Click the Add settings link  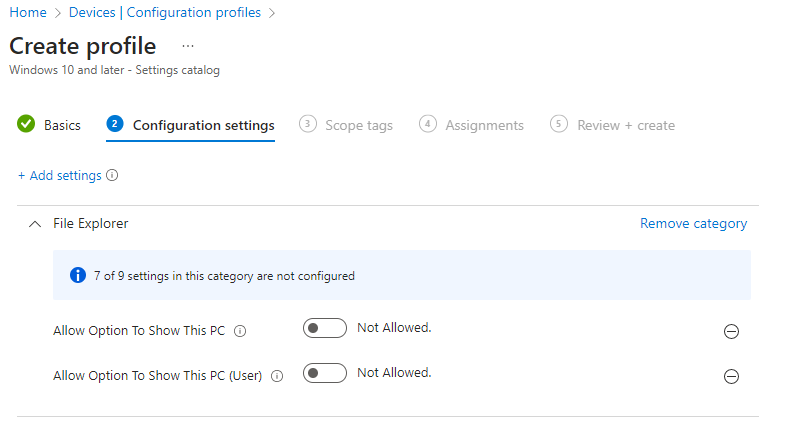tap(60, 176)
